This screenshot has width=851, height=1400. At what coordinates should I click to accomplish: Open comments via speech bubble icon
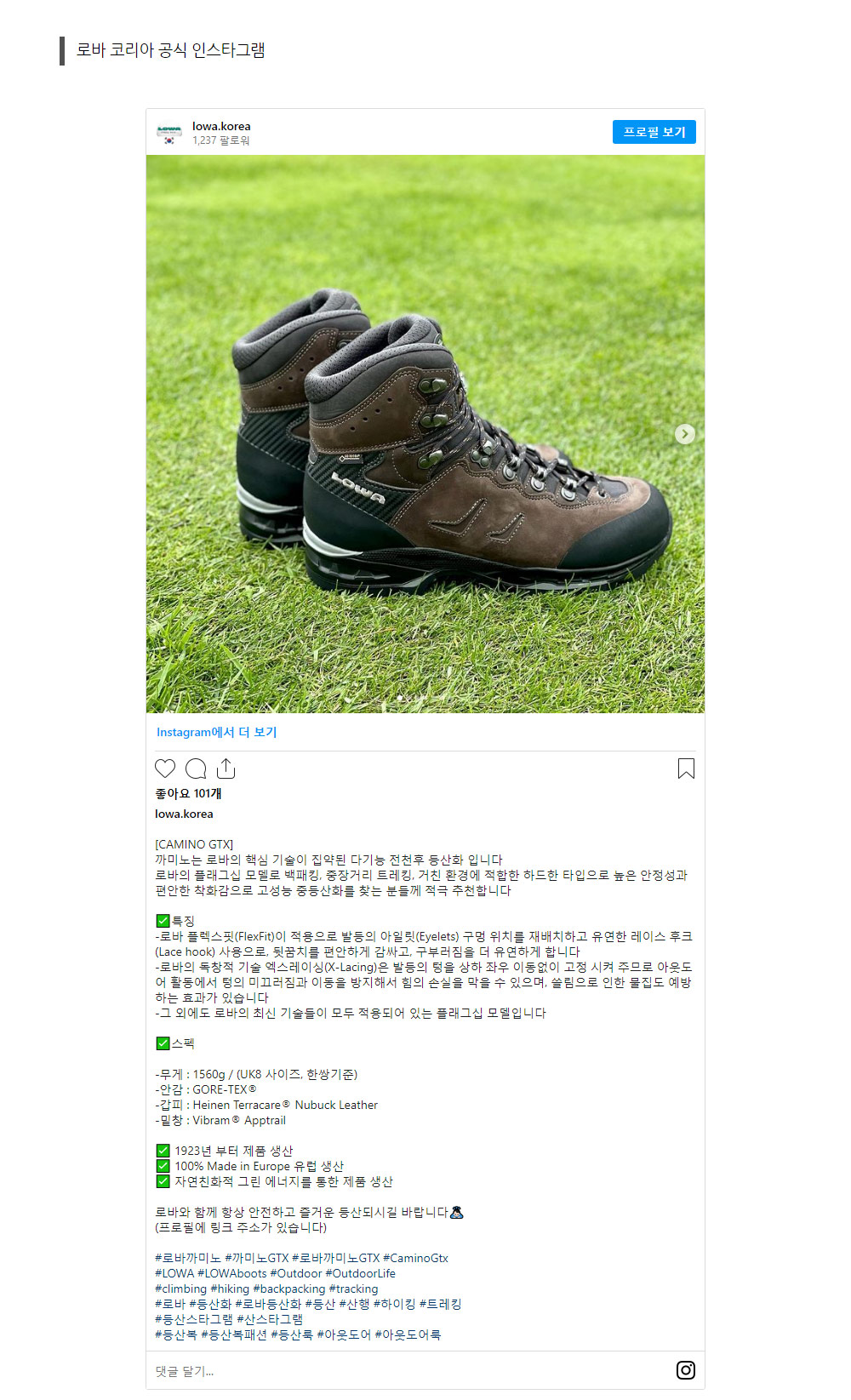(196, 769)
